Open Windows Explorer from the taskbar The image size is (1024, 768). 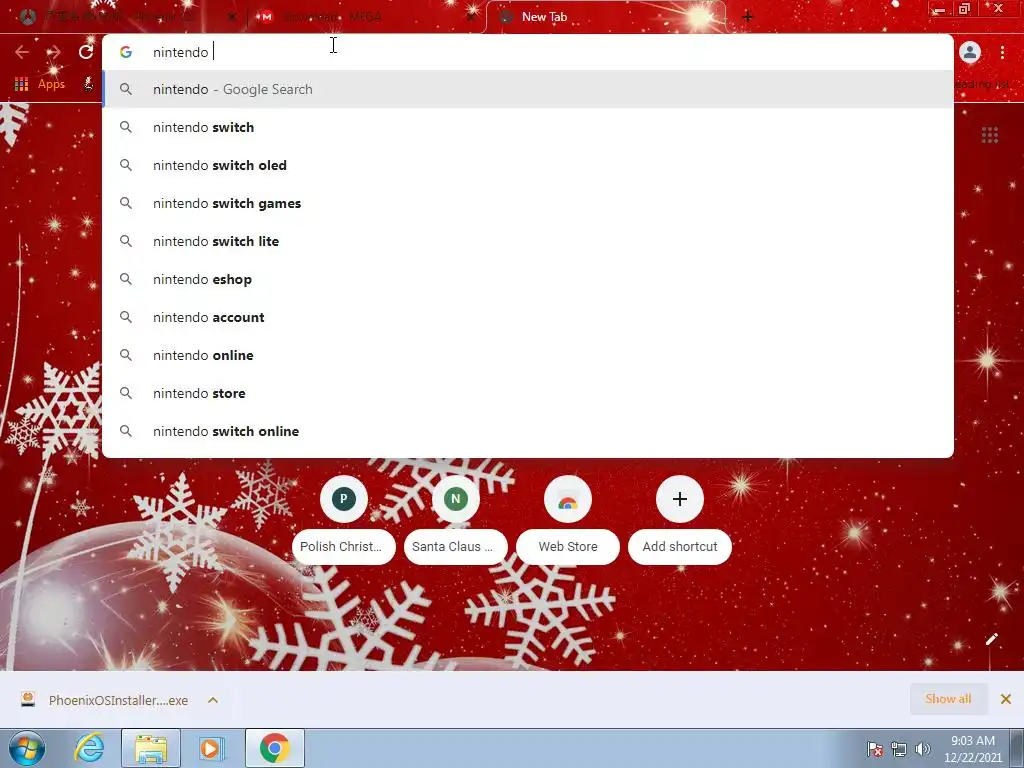tap(151, 748)
